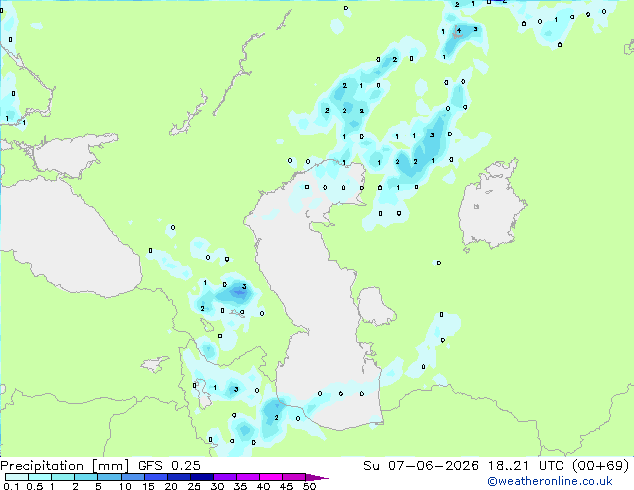Viewport: 634px width, 490px height.
Task: Click the forecast date Su 07-06-2026 text
Action: tap(421, 466)
